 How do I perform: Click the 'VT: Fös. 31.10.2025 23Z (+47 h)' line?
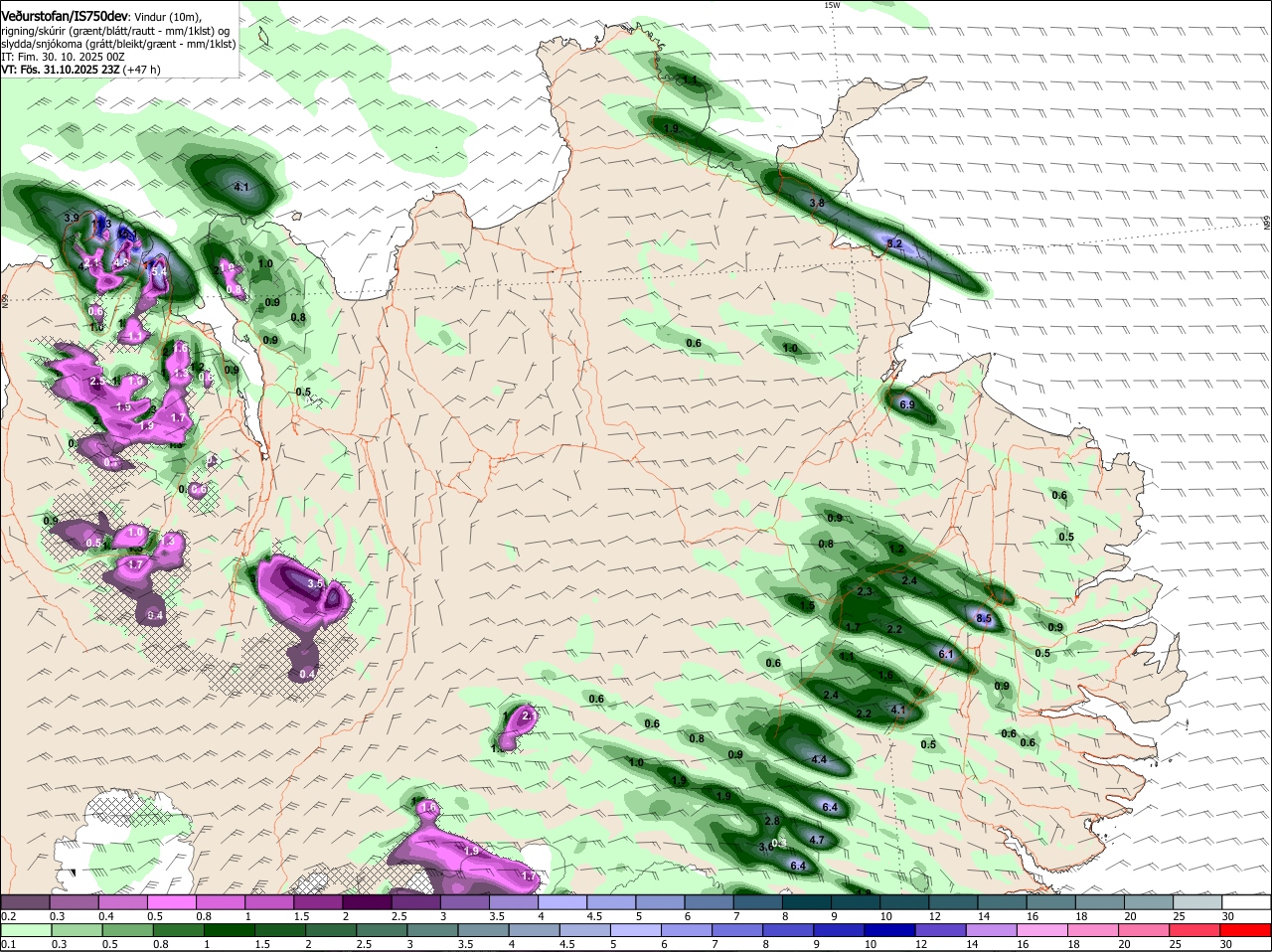click(80, 70)
